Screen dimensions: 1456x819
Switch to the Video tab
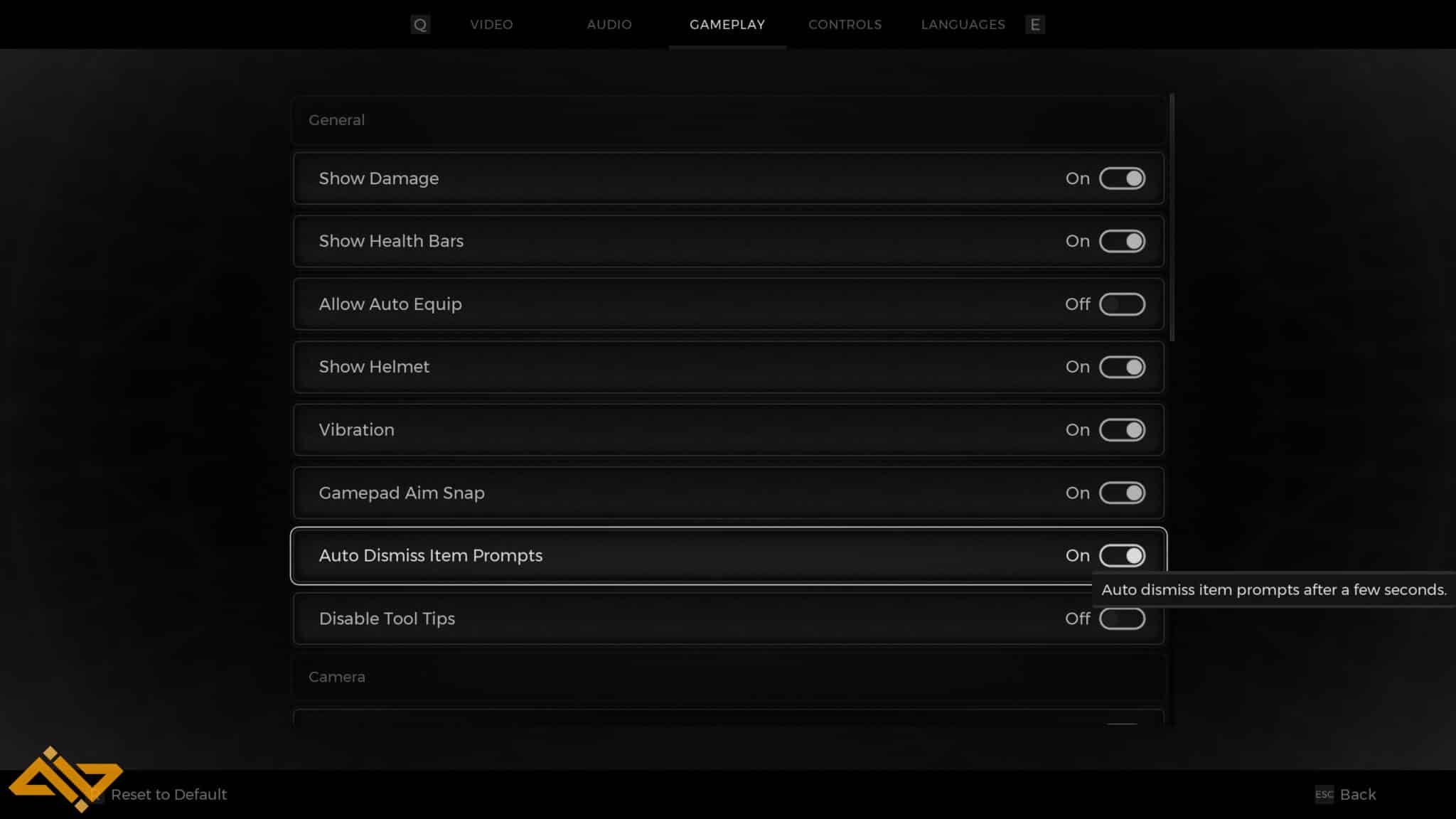coord(491,24)
